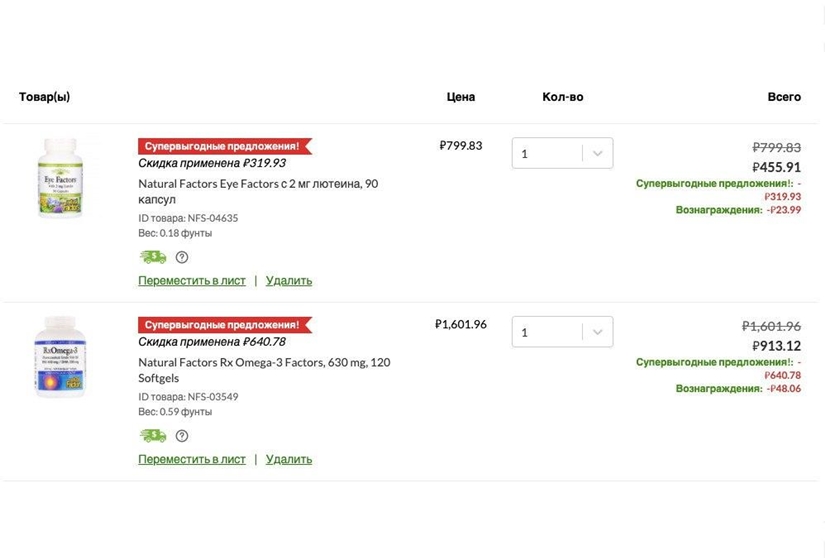The image size is (825, 558).
Task: Open the quantity dropdown for Rx Omega-3
Action: [562, 332]
